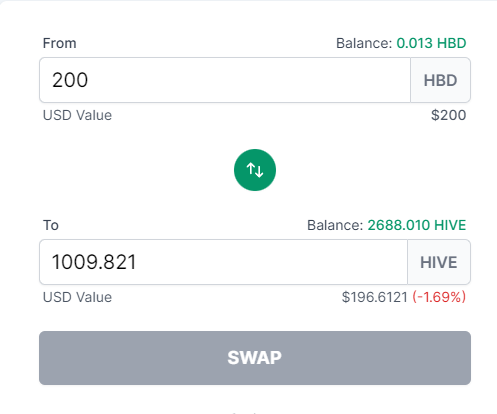This screenshot has height=414, width=497.
Task: Click the green swap direction arrows icon
Action: pos(255,170)
